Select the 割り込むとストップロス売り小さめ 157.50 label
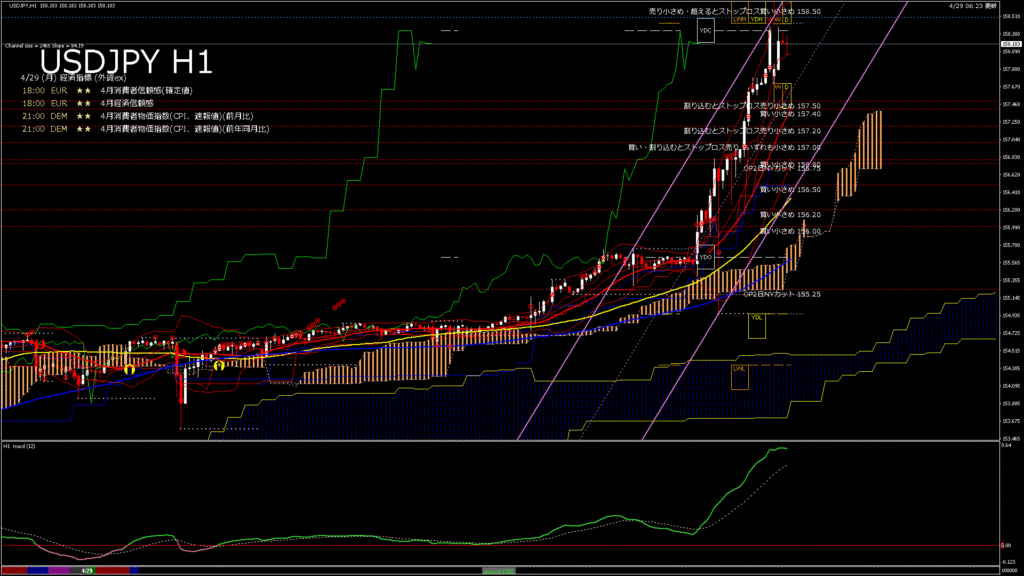 click(752, 106)
